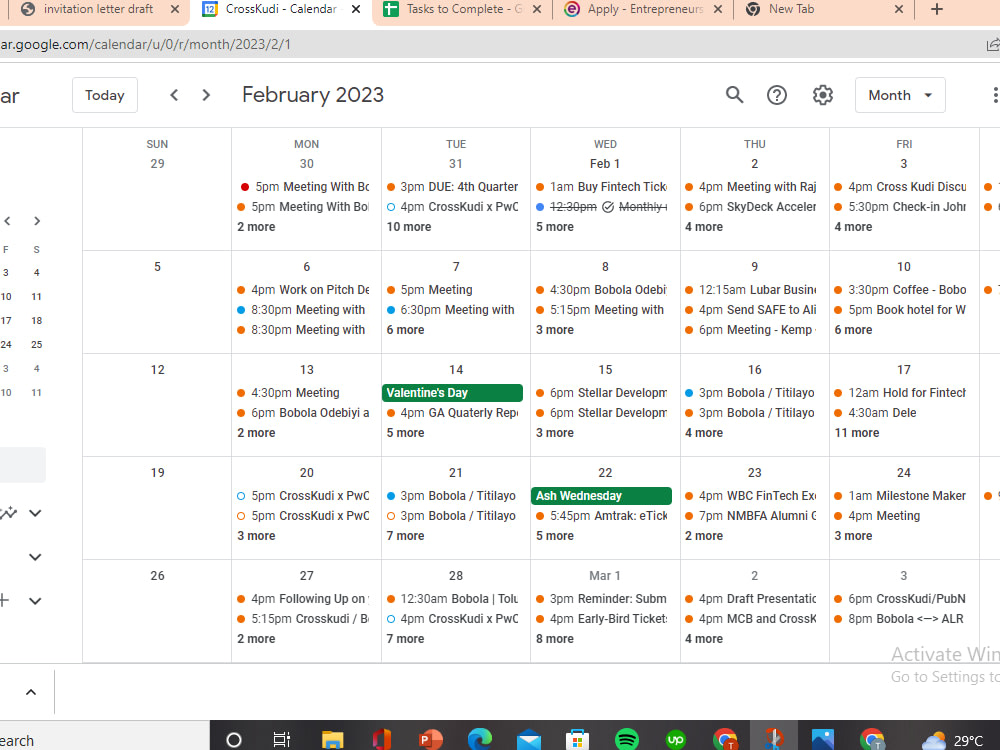Mark the 12:30pm Monthly task on Feb 1
This screenshot has height=750, width=1000.
603,207
